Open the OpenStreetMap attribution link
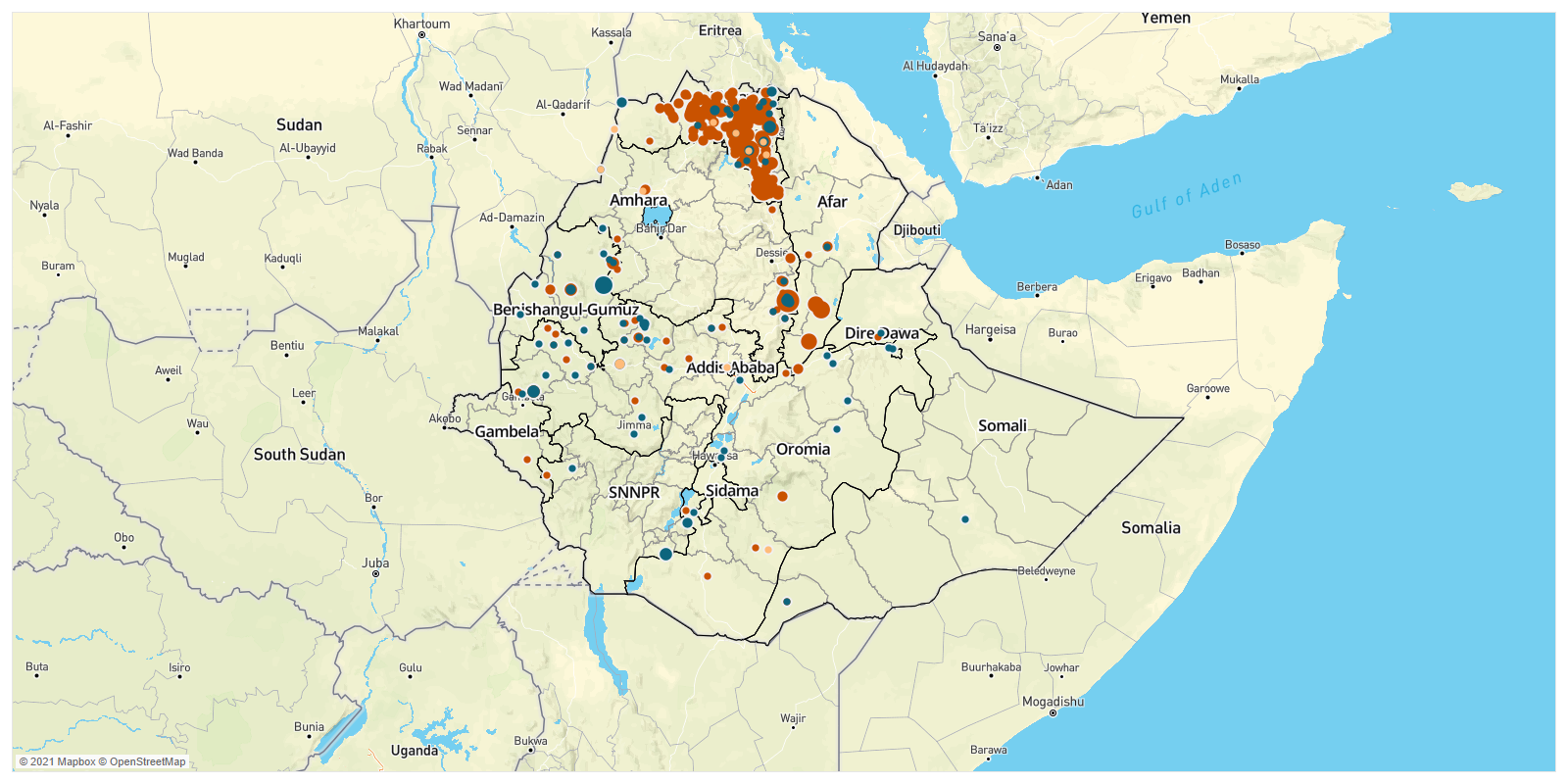Image resolution: width=1568 pixels, height=784 pixels. 147,761
